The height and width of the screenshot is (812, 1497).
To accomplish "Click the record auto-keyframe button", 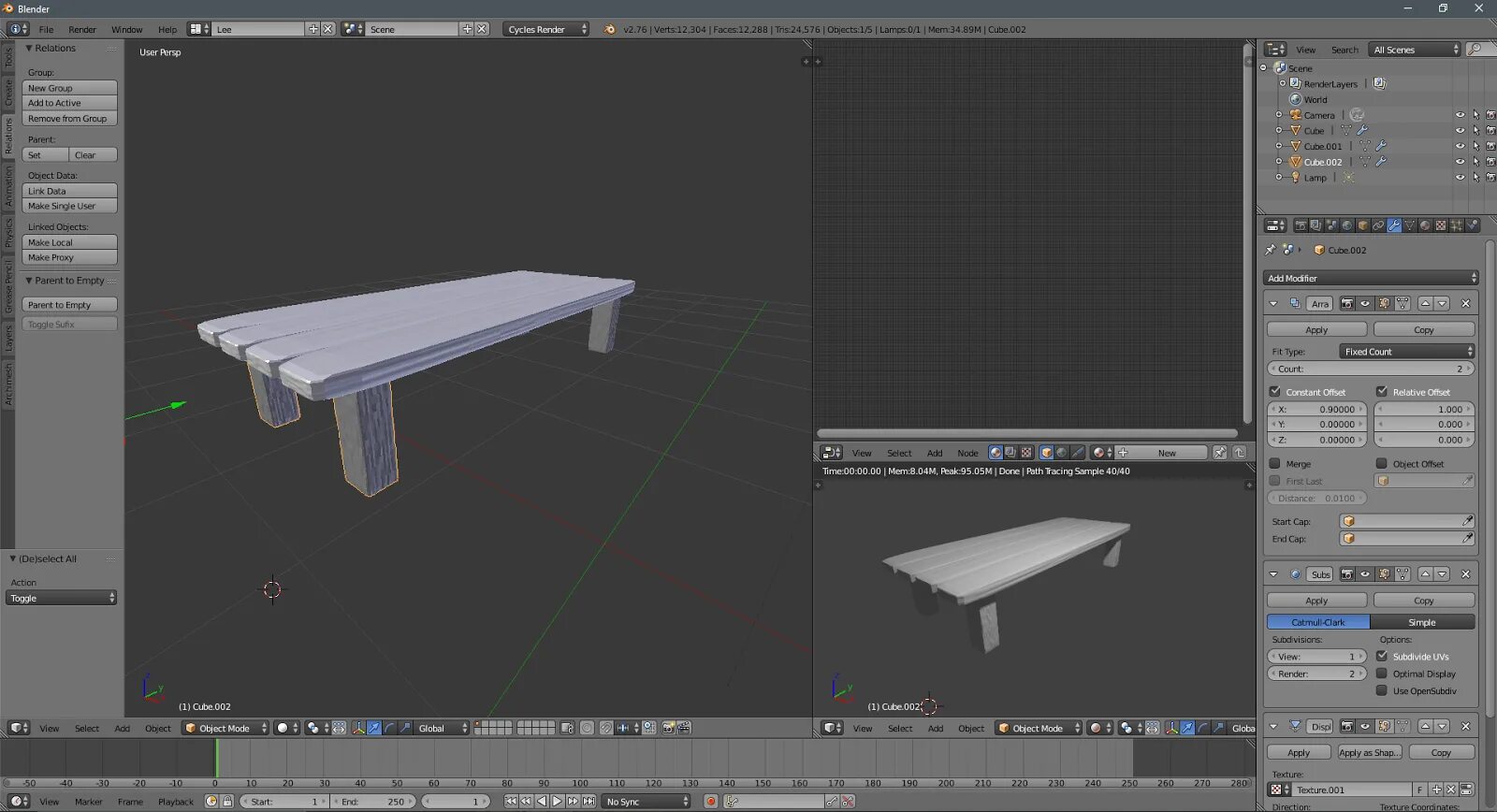I will [x=711, y=802].
